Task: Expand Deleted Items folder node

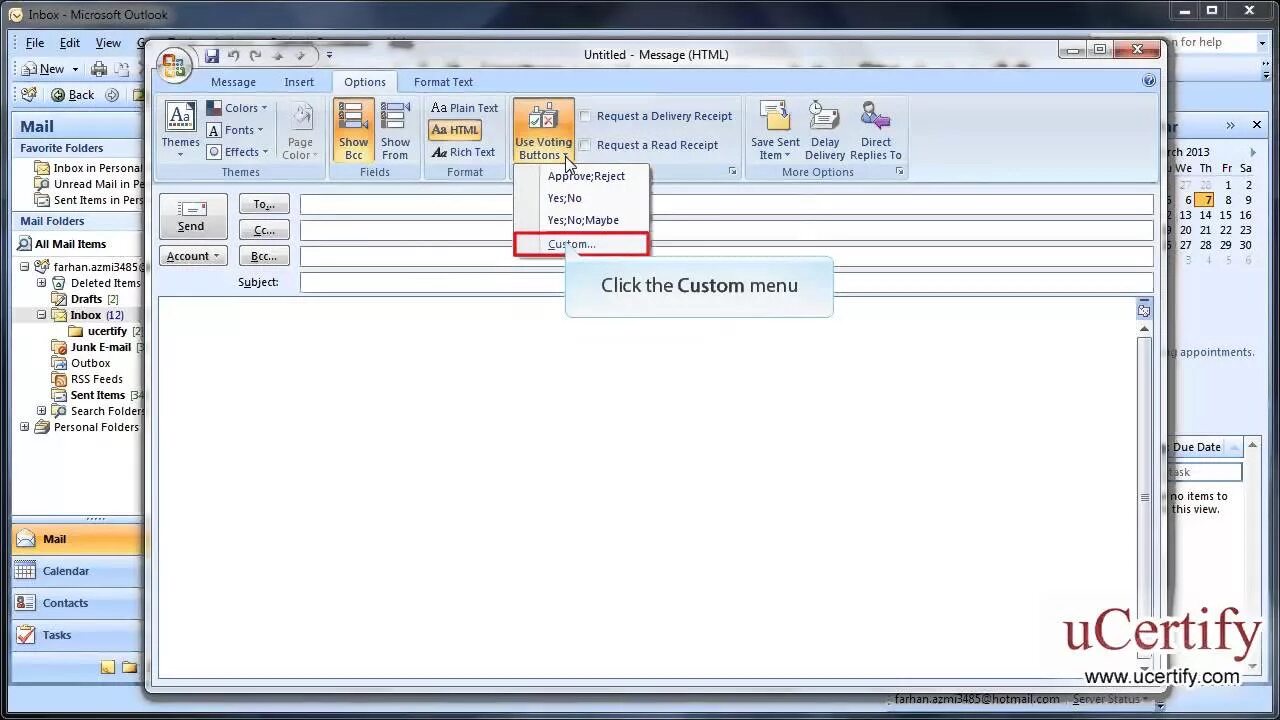Action: point(42,283)
